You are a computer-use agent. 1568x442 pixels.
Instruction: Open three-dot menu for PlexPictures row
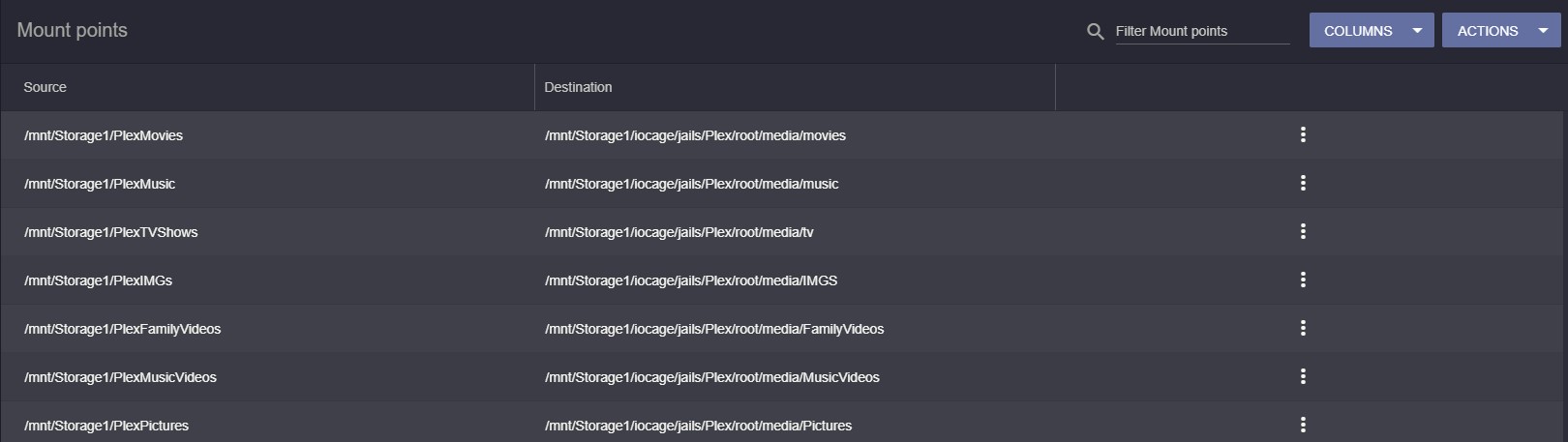coord(1303,425)
